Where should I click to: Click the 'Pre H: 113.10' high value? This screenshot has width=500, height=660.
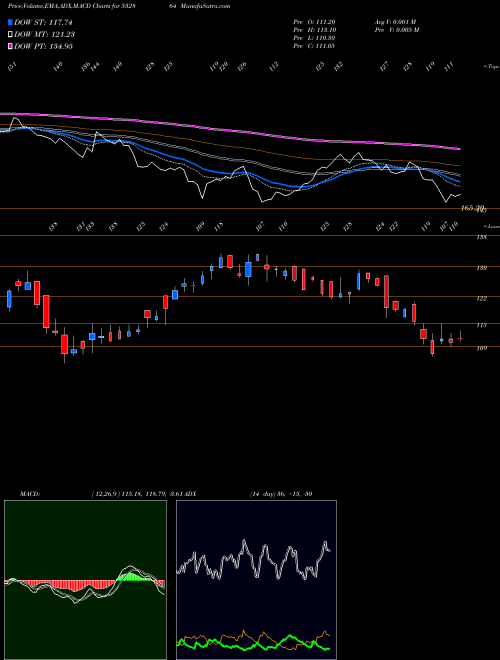coord(314,30)
